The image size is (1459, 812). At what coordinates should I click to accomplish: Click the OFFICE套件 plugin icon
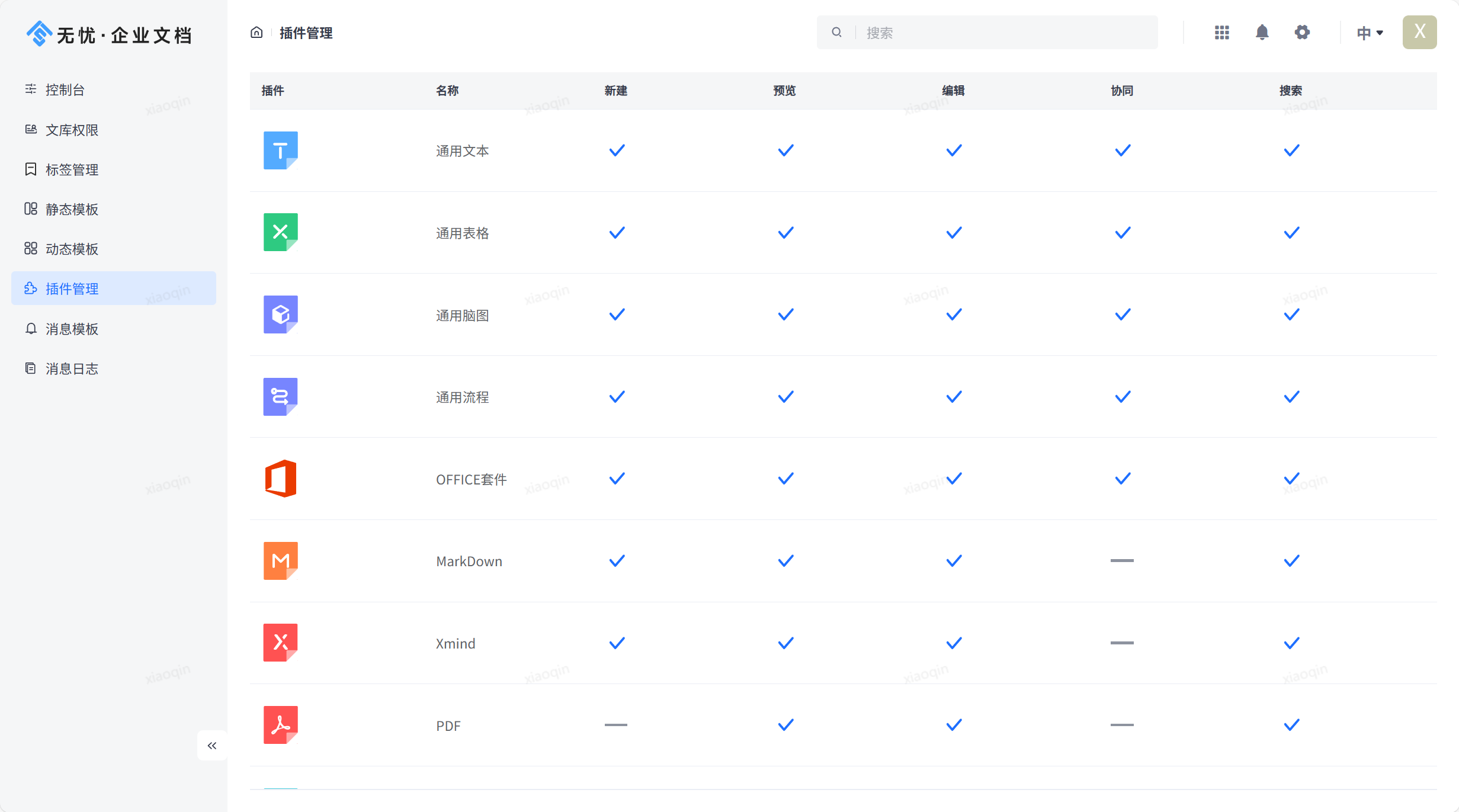(x=280, y=479)
